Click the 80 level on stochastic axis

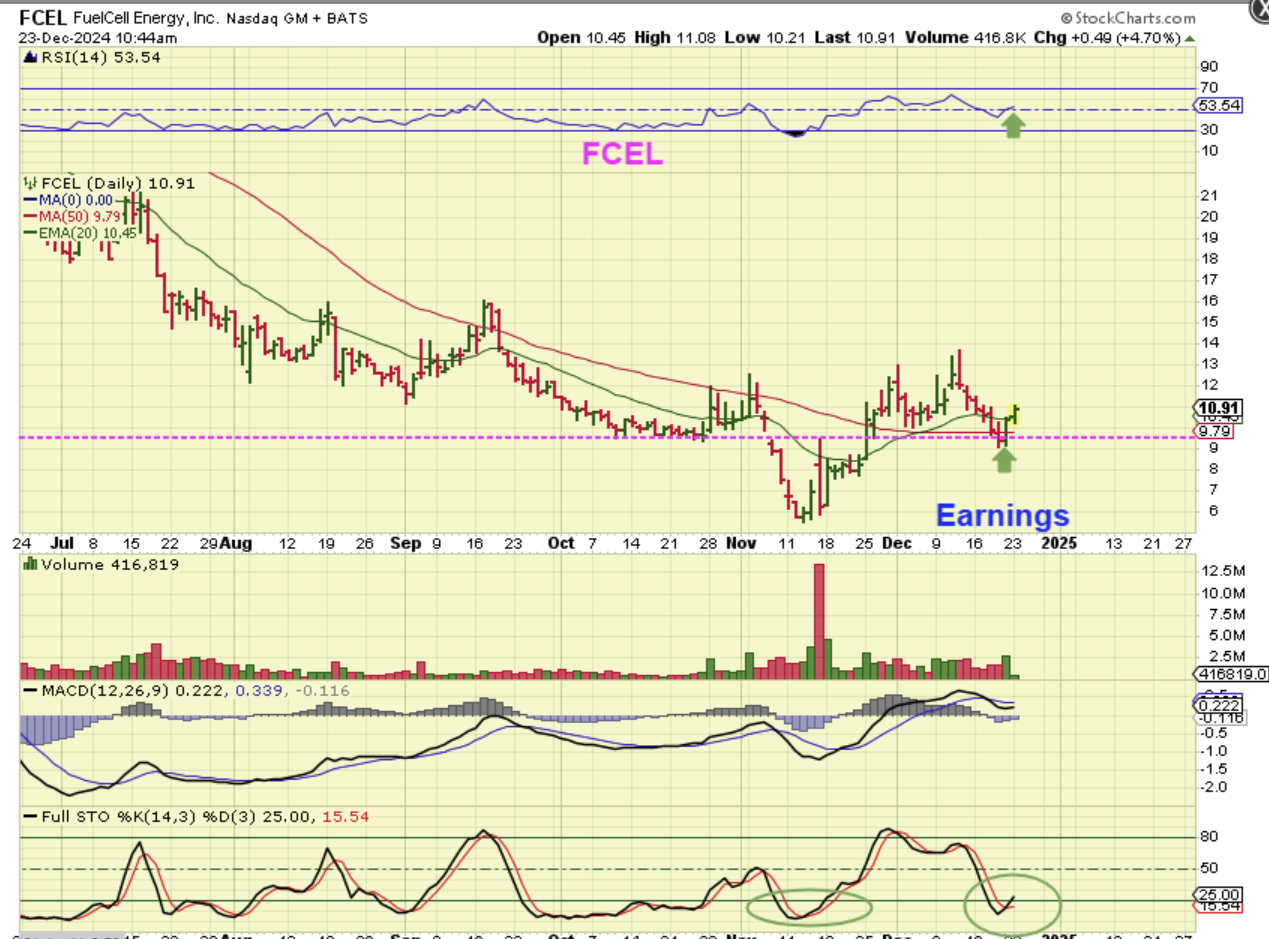pos(1208,837)
